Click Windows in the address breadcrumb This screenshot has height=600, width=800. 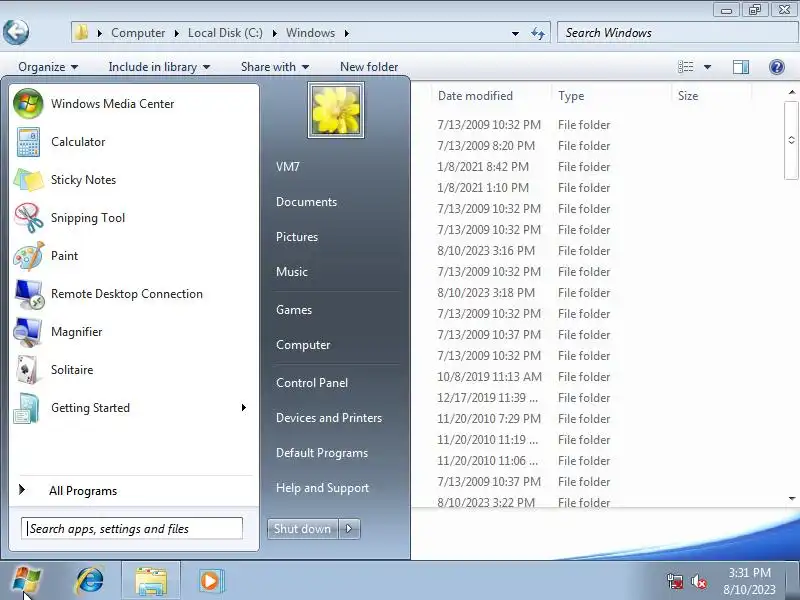(x=310, y=33)
